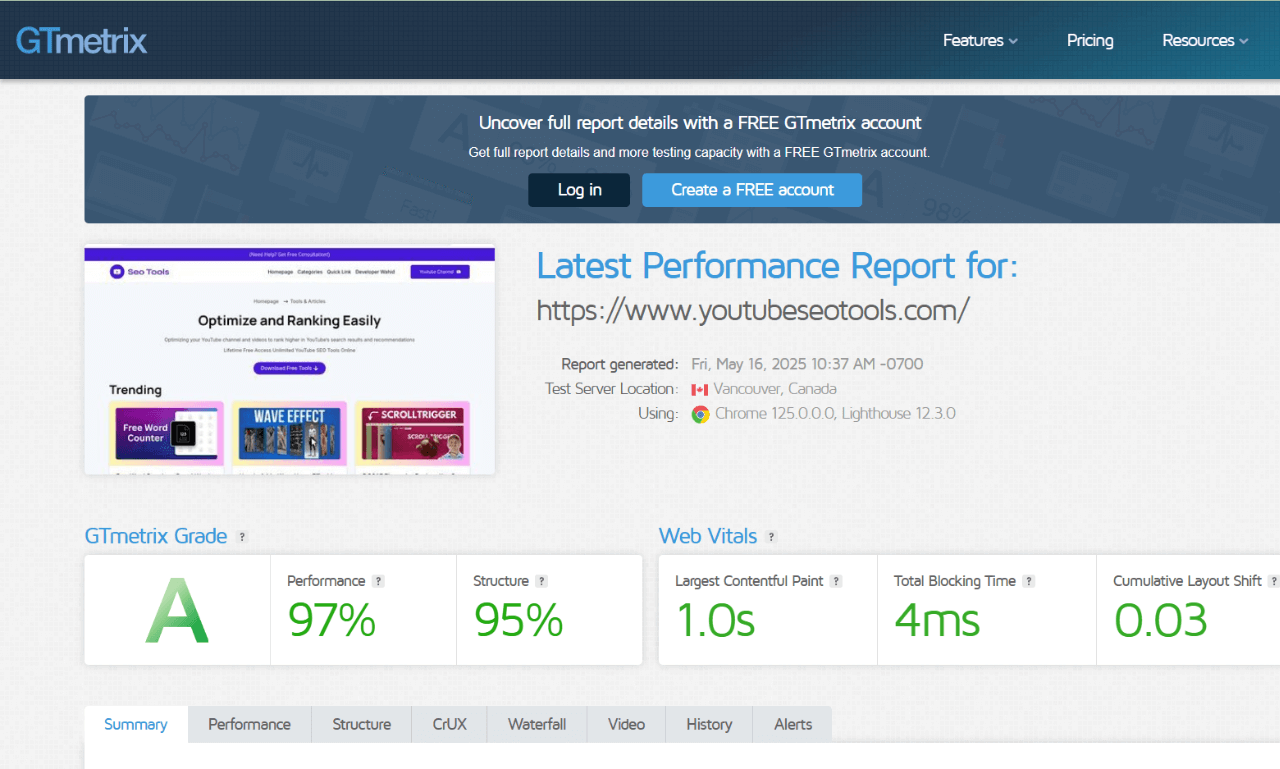1280x769 pixels.
Task: Click the Chrome 125.0.0.0, Lighthouse 12.3.0 text
Action: click(835, 413)
